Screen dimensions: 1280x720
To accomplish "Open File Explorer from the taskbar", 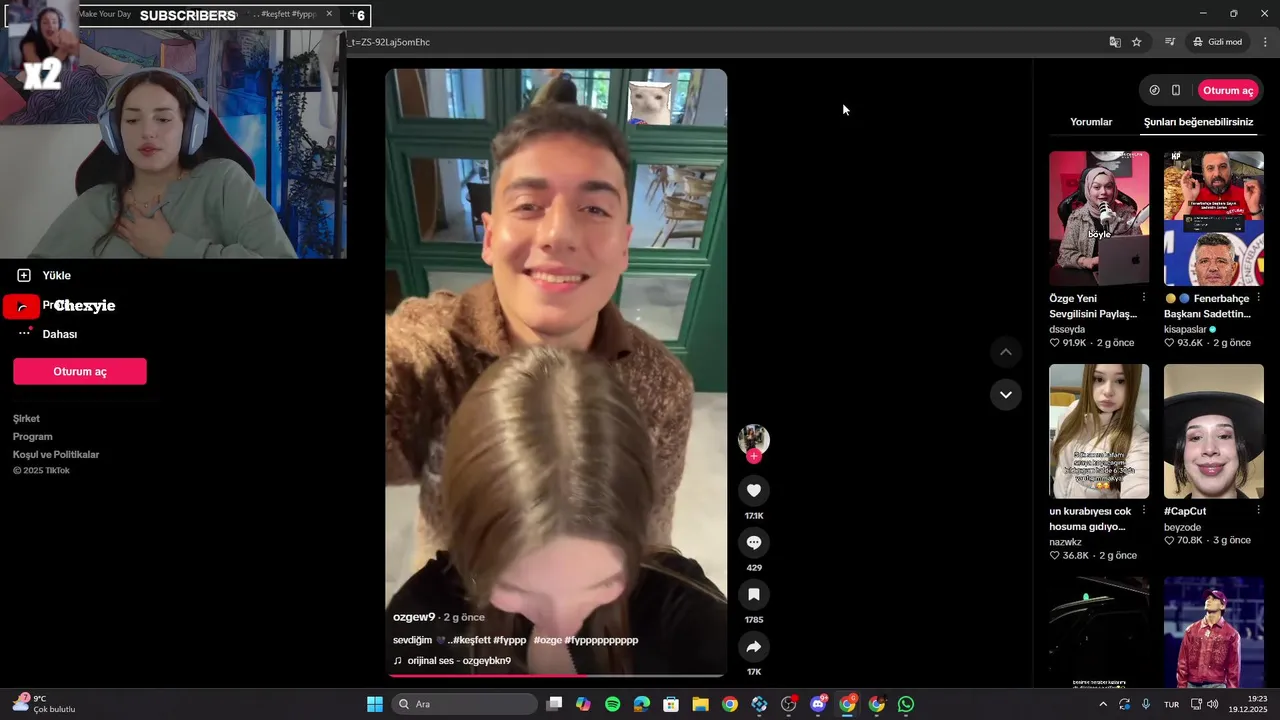I will pos(700,704).
